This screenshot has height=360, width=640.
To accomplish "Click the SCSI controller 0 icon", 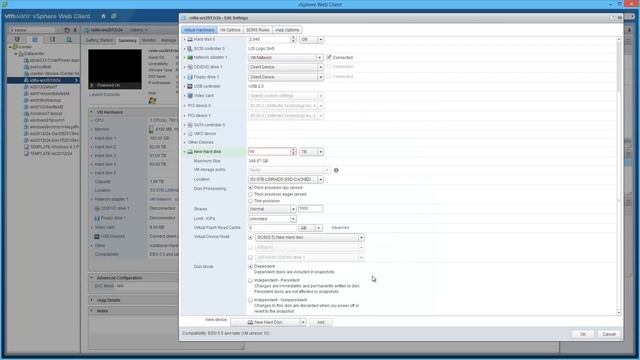I will [x=190, y=48].
